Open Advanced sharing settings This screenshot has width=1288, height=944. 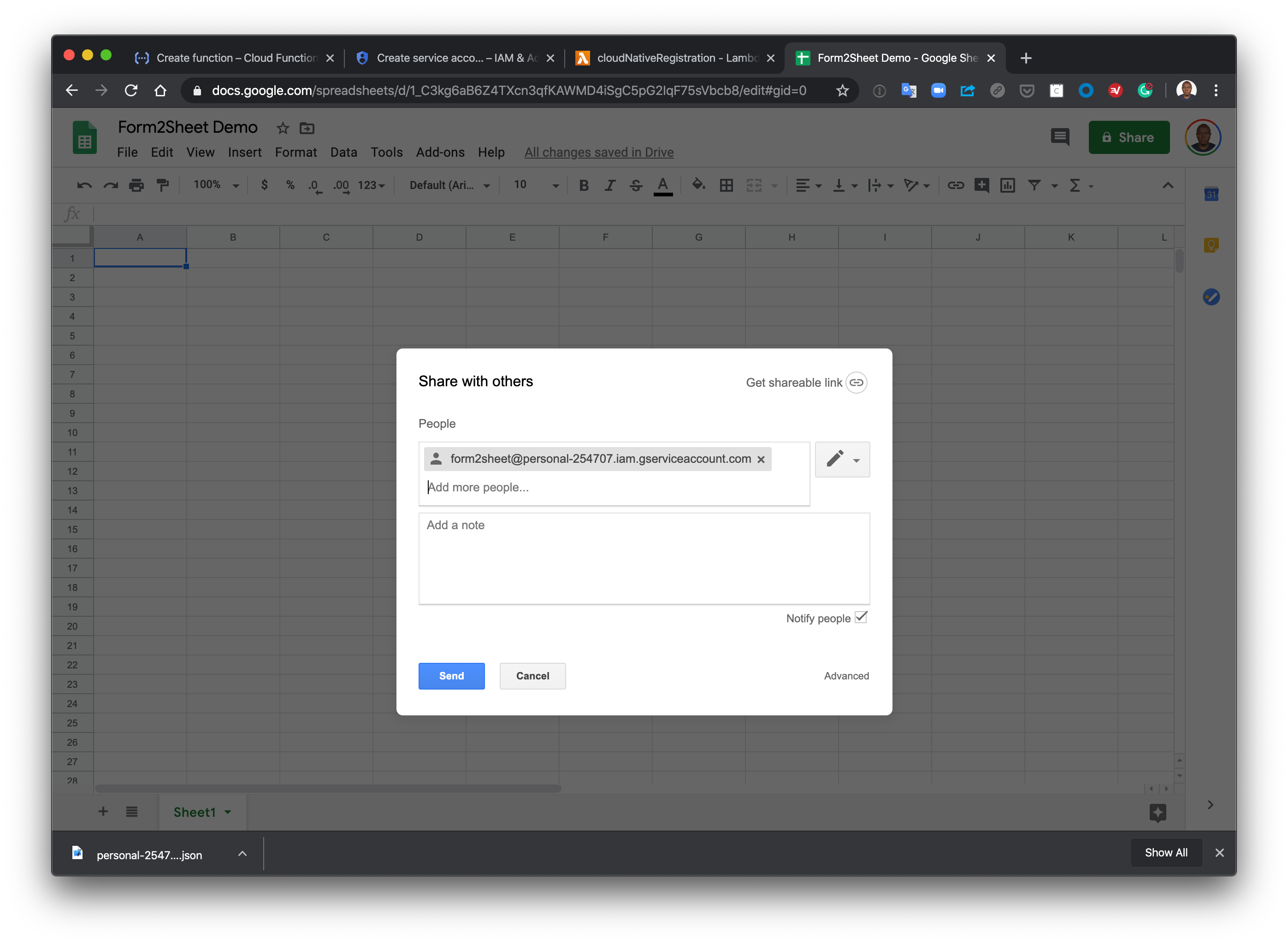[x=846, y=675]
